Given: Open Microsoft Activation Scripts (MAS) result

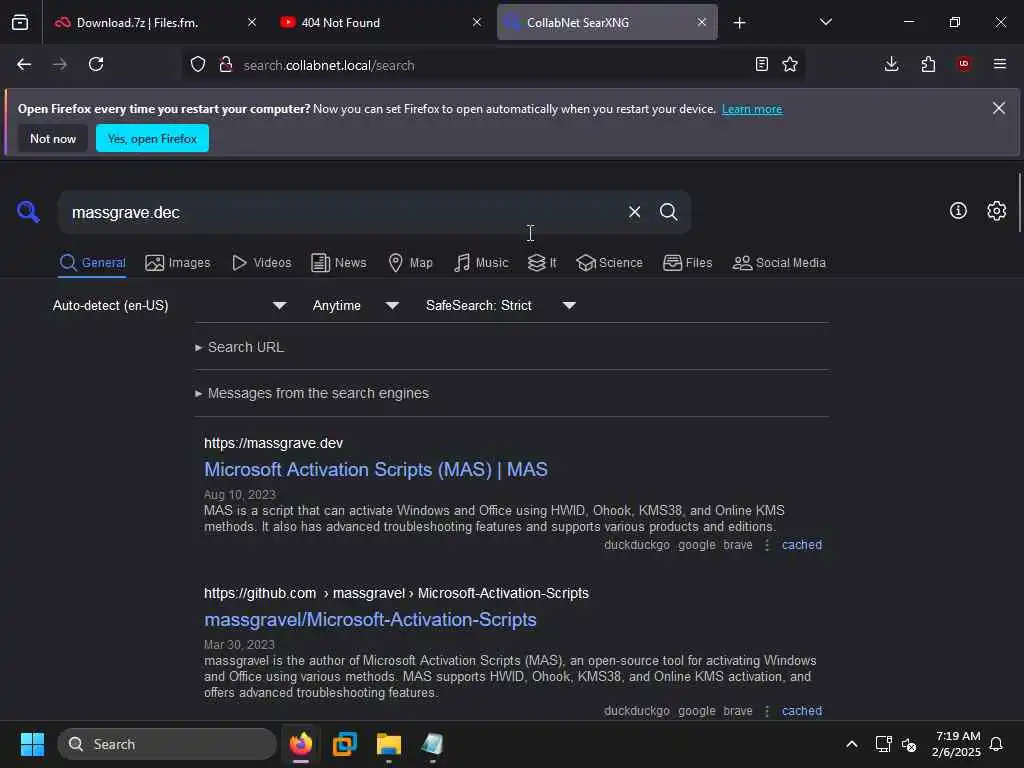Looking at the screenshot, I should [376, 470].
